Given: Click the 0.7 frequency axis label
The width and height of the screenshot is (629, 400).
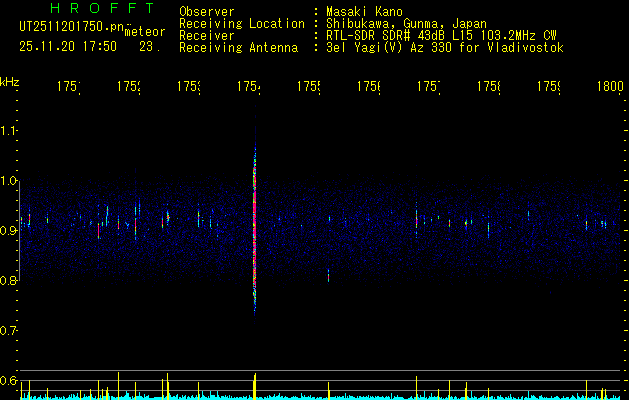Looking at the screenshot, I should 9,331.
